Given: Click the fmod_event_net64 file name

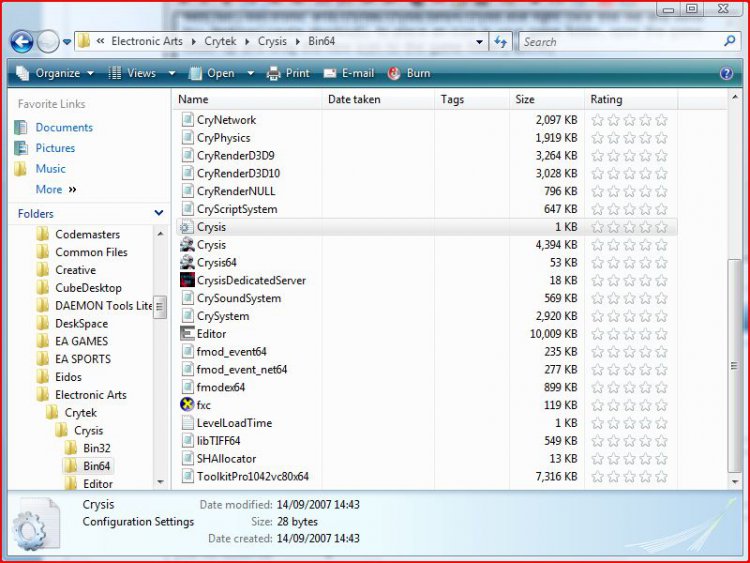Looking at the screenshot, I should coord(242,369).
